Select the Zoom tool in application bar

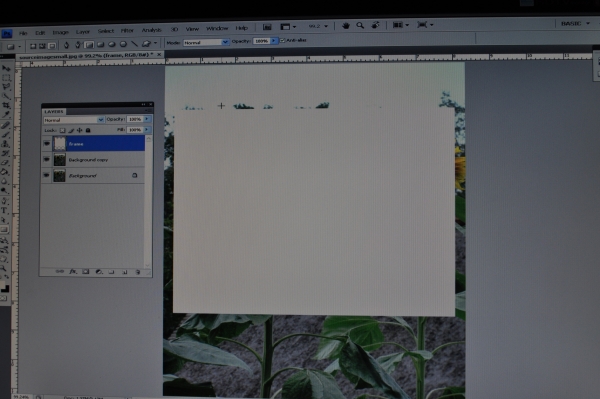(x=360, y=25)
